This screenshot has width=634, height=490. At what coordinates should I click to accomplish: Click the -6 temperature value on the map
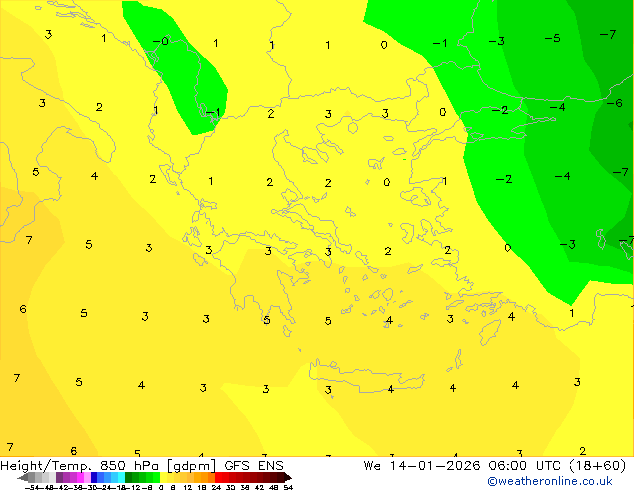[x=614, y=103]
